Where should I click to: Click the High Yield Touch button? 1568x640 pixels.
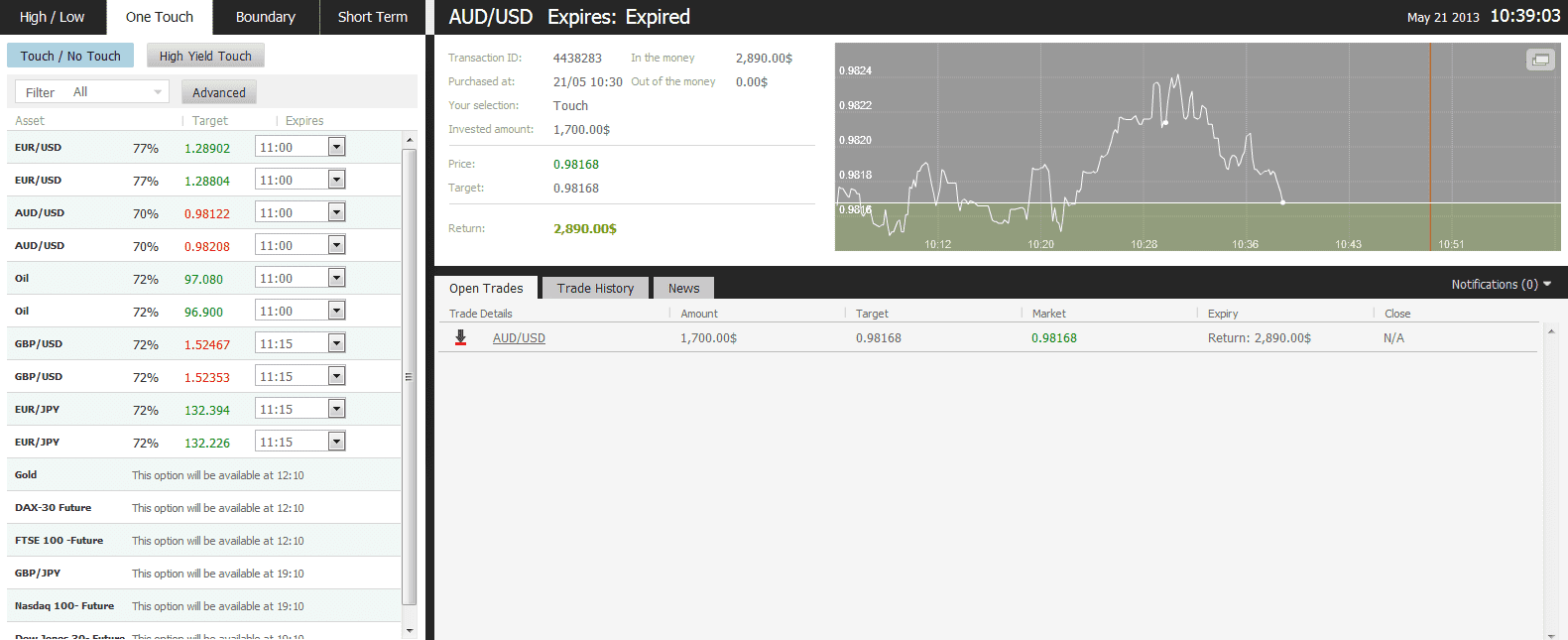pyautogui.click(x=205, y=56)
